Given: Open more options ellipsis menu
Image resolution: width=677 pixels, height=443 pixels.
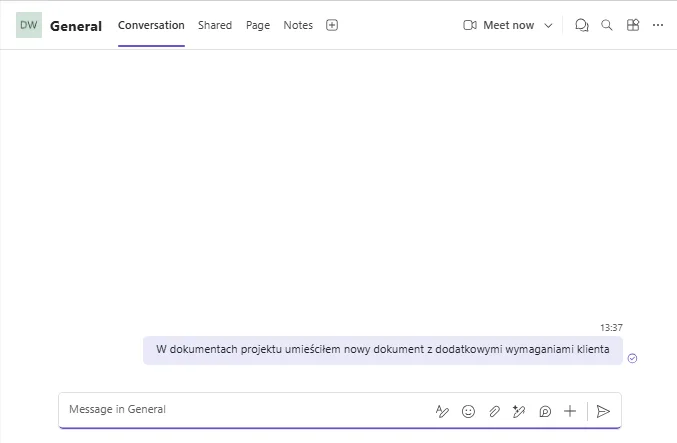Looking at the screenshot, I should pos(658,25).
